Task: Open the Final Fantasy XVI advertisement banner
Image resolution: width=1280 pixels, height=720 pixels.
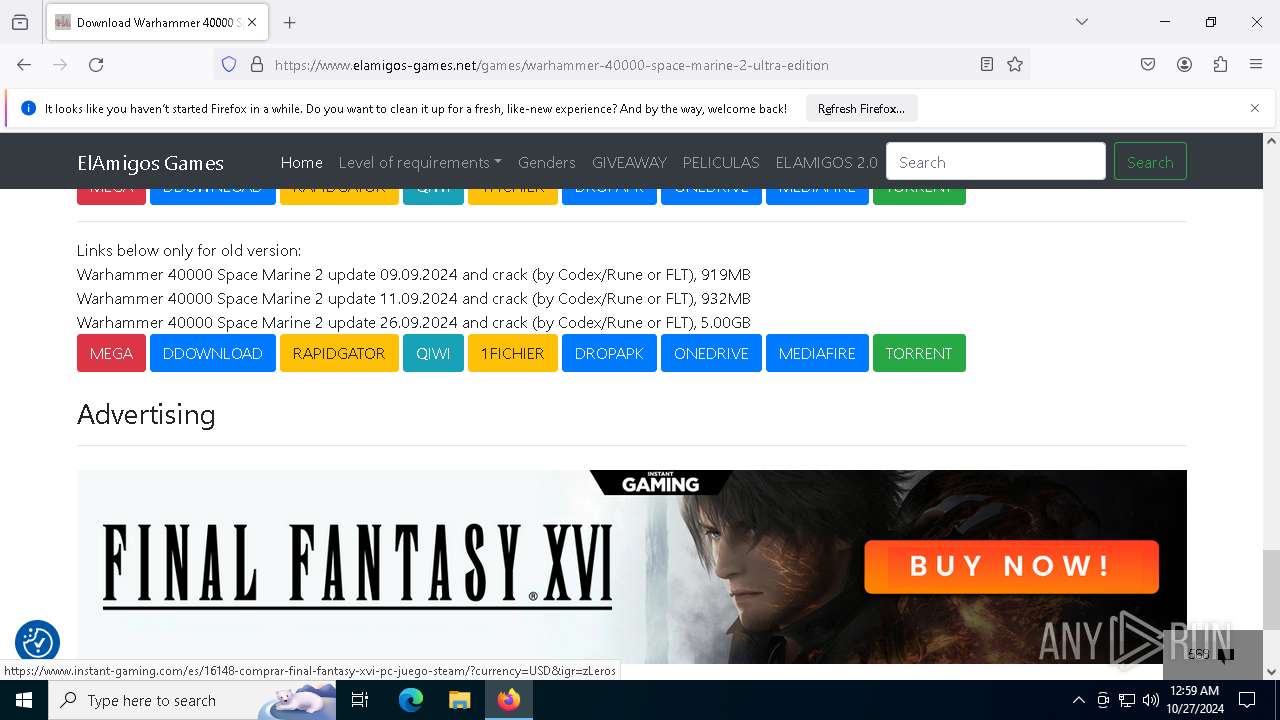Action: coord(632,567)
